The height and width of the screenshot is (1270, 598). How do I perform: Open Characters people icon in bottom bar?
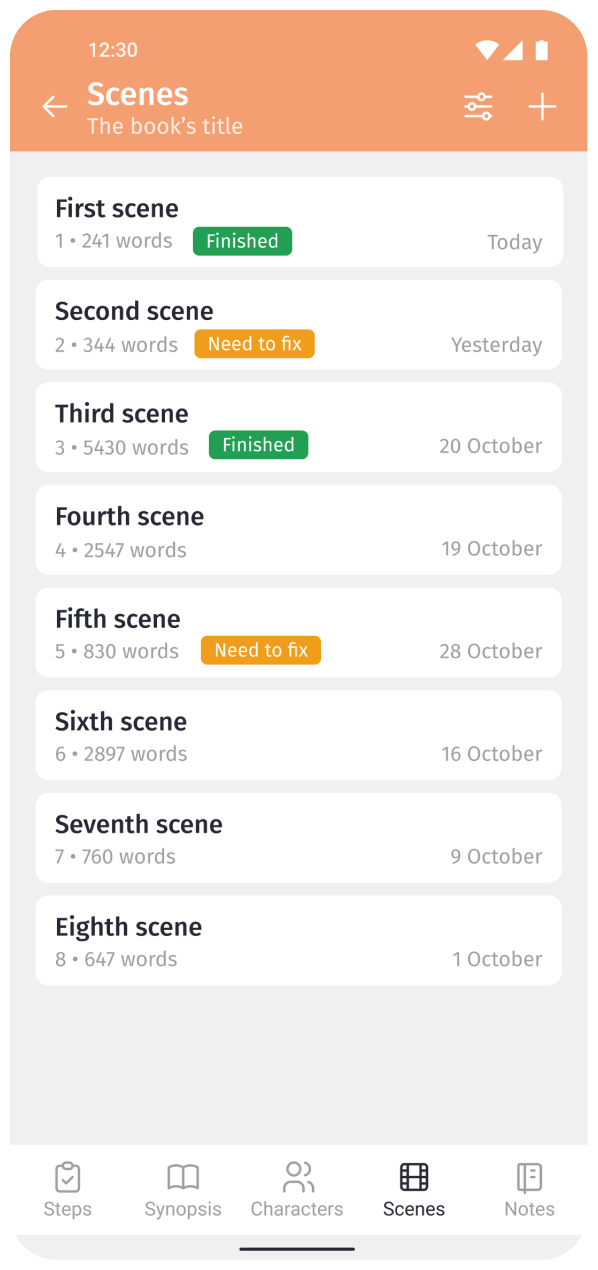[x=298, y=1177]
